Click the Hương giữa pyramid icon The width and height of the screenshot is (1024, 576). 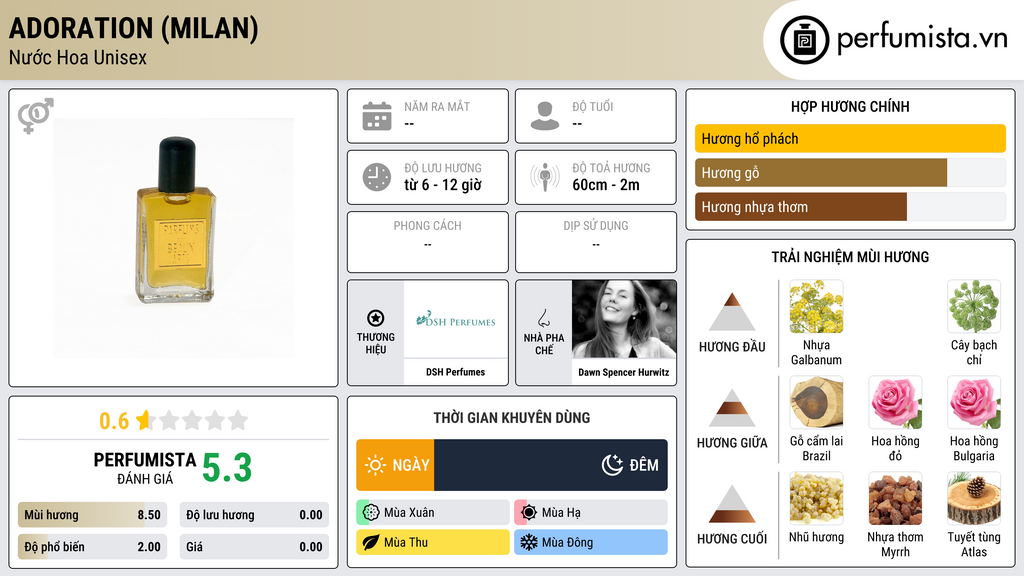point(732,408)
